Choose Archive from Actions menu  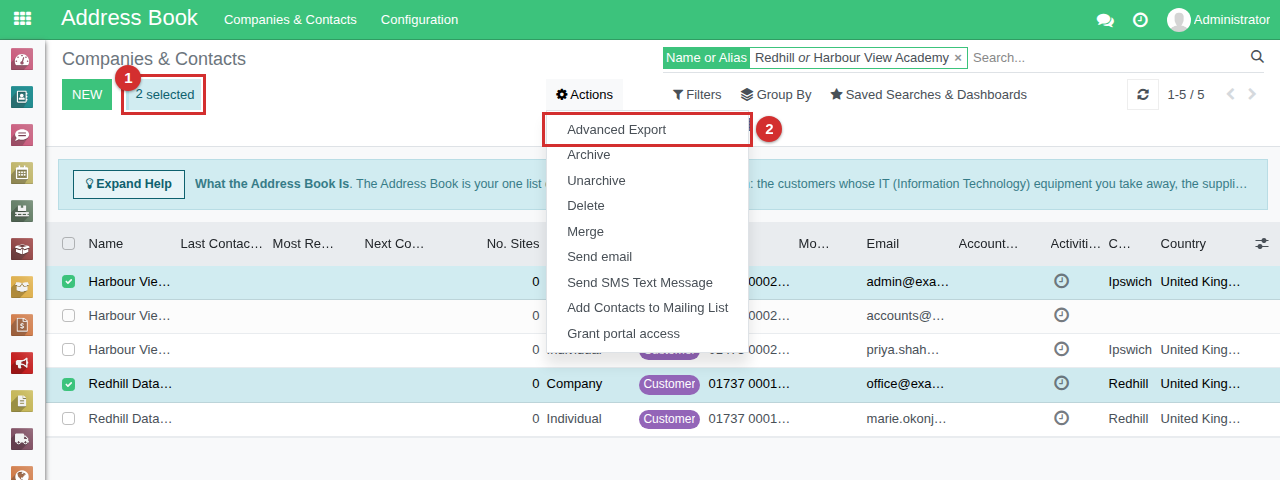pos(647,155)
